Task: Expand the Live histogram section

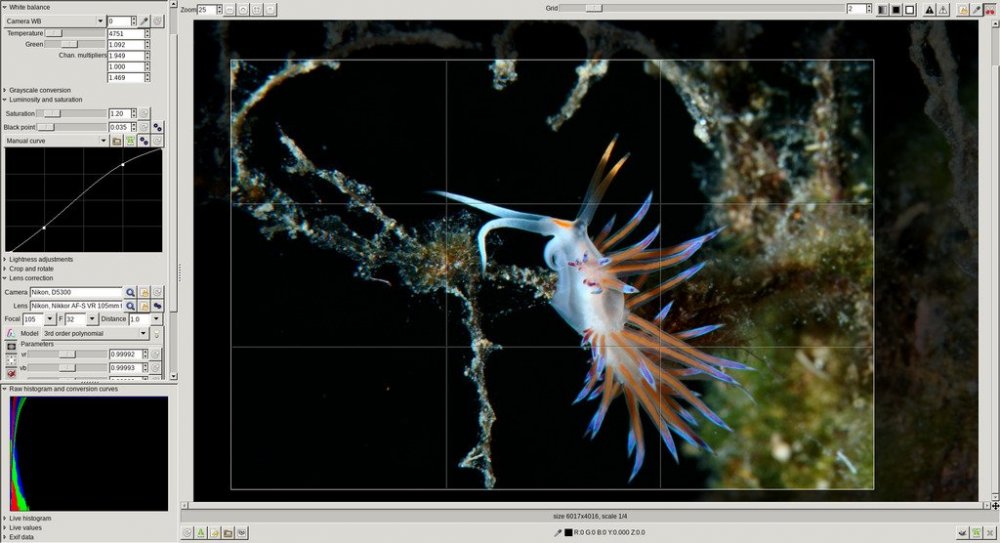Action: (x=4, y=518)
